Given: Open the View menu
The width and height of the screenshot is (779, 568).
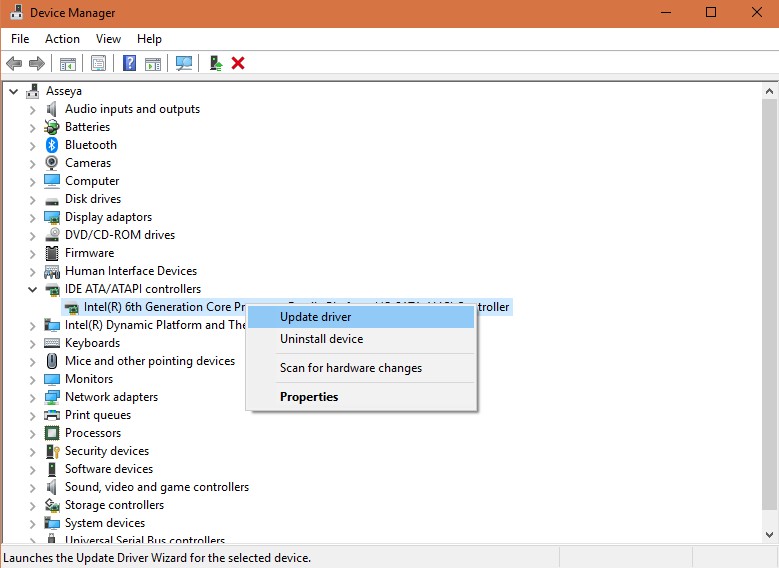Looking at the screenshot, I should click(x=108, y=39).
